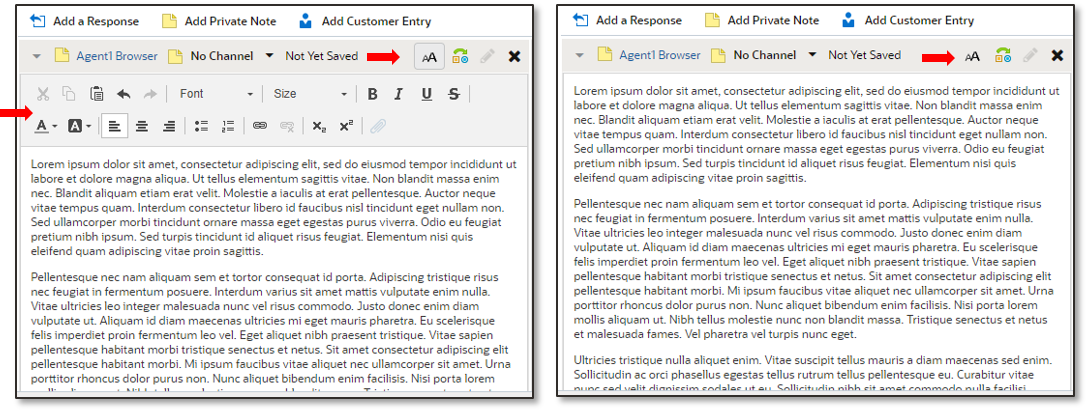Toggle Italic formatting
The width and height of the screenshot is (1088, 412).
point(398,94)
